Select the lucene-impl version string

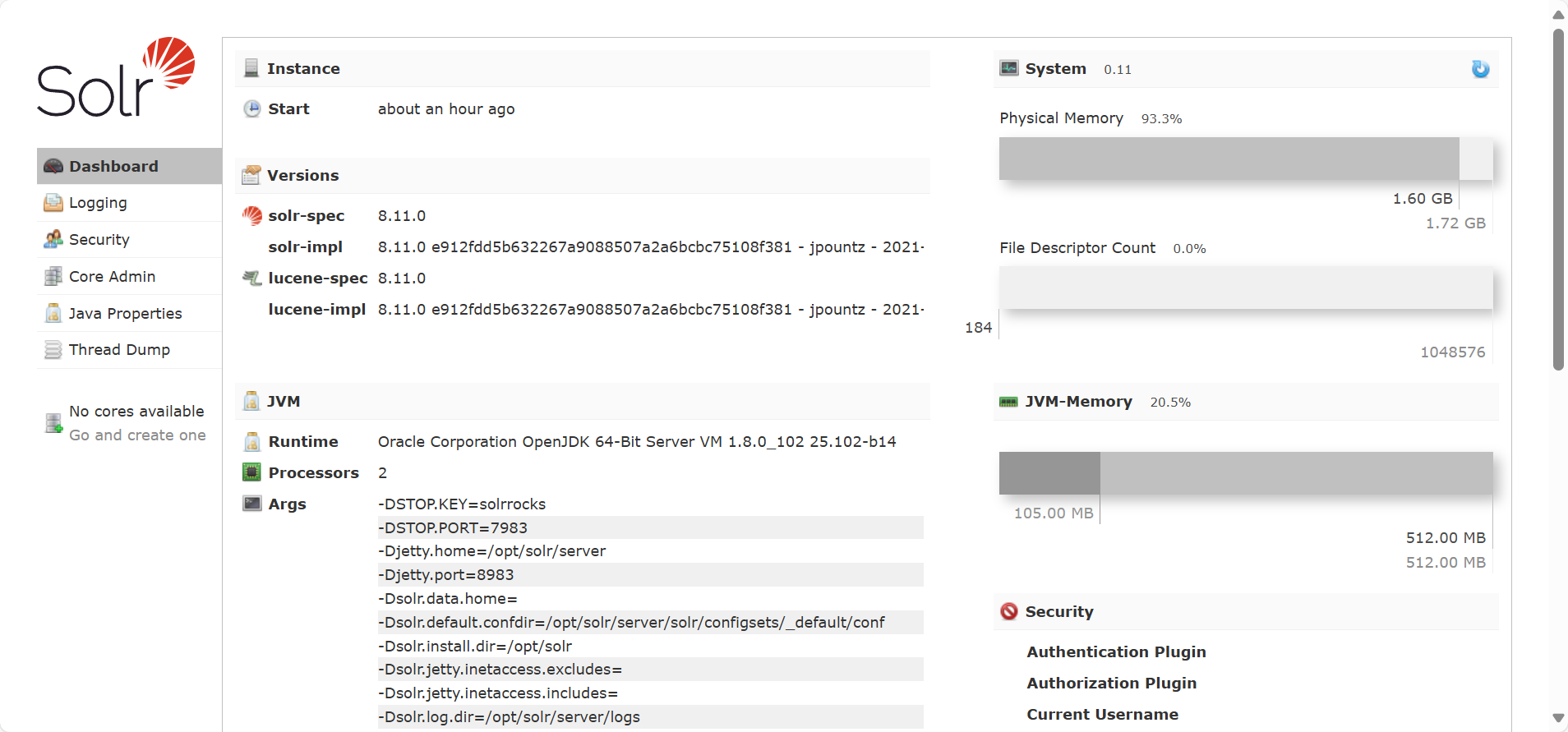[651, 310]
